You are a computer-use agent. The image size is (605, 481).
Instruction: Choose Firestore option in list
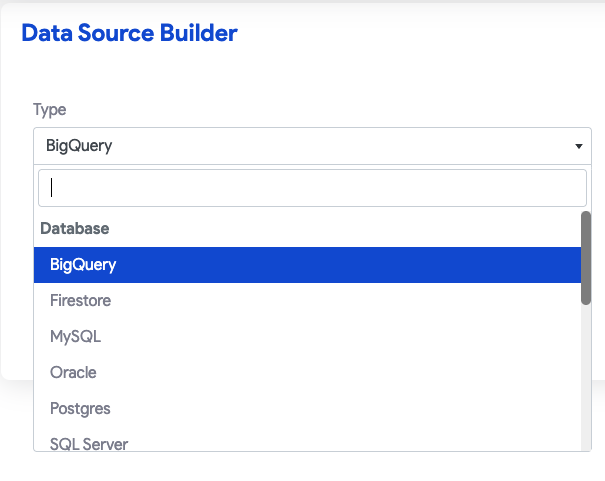tap(307, 300)
